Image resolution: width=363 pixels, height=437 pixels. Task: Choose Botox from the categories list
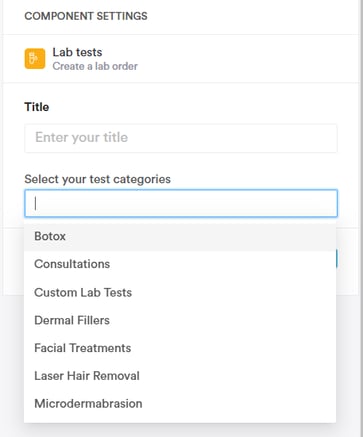point(180,236)
